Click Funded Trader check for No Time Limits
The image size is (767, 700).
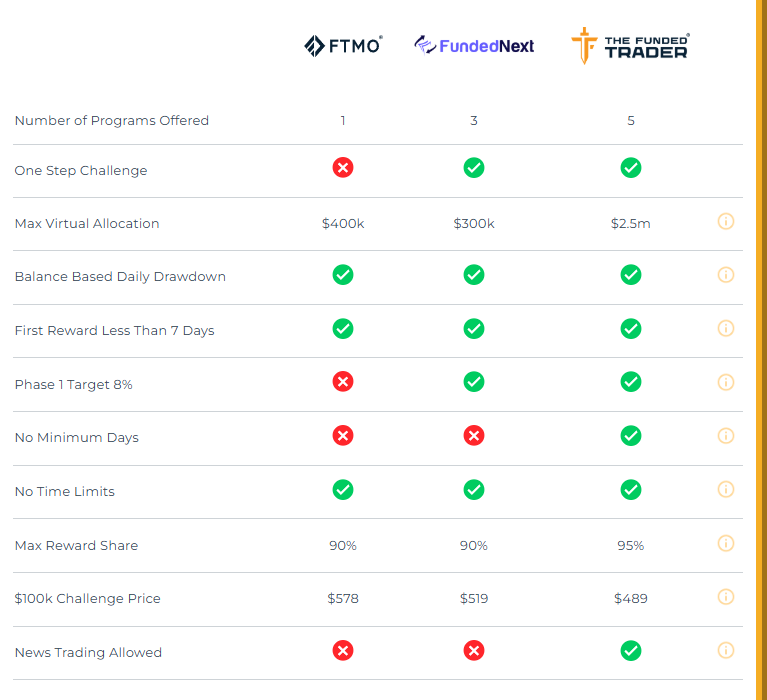(631, 490)
